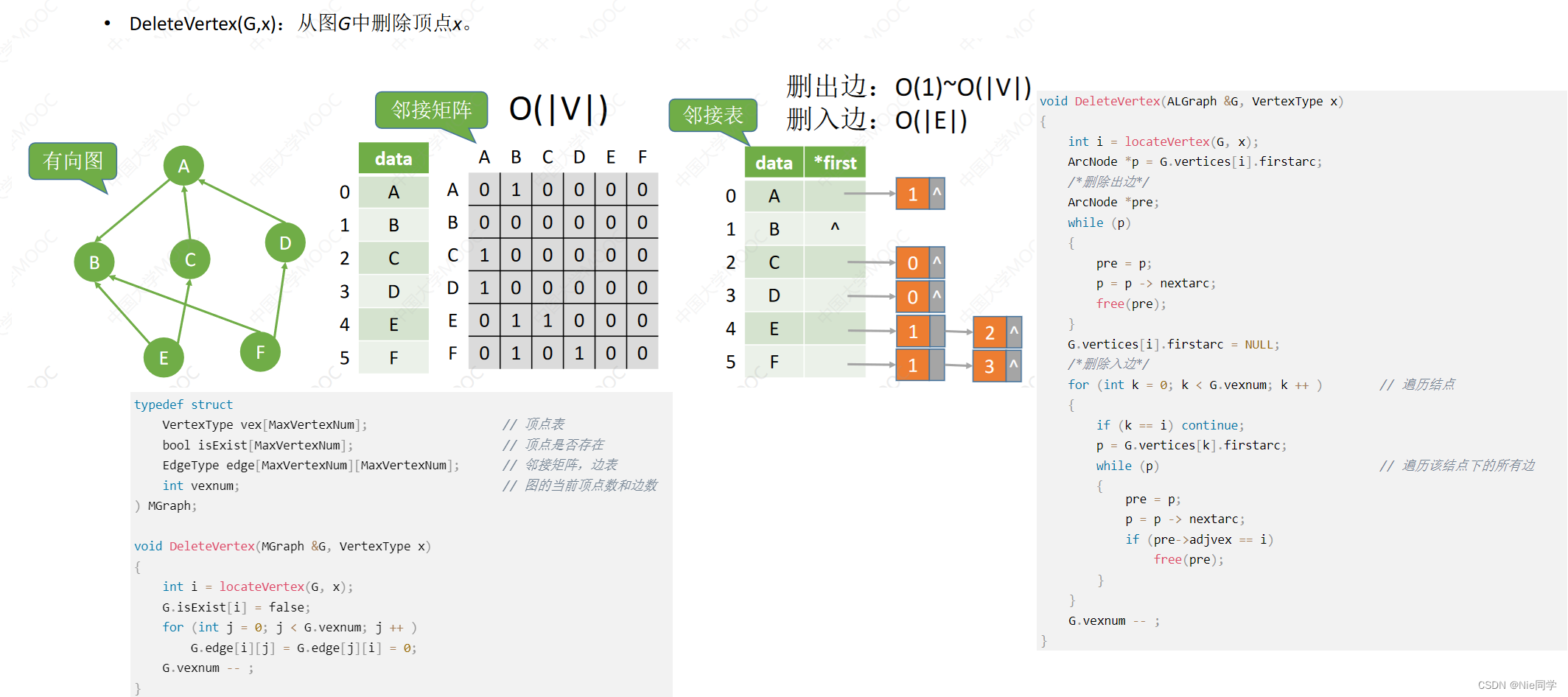
Task: Click the 'O(|V|)' complexity text beside 邻接矩阵
Action: [x=559, y=109]
